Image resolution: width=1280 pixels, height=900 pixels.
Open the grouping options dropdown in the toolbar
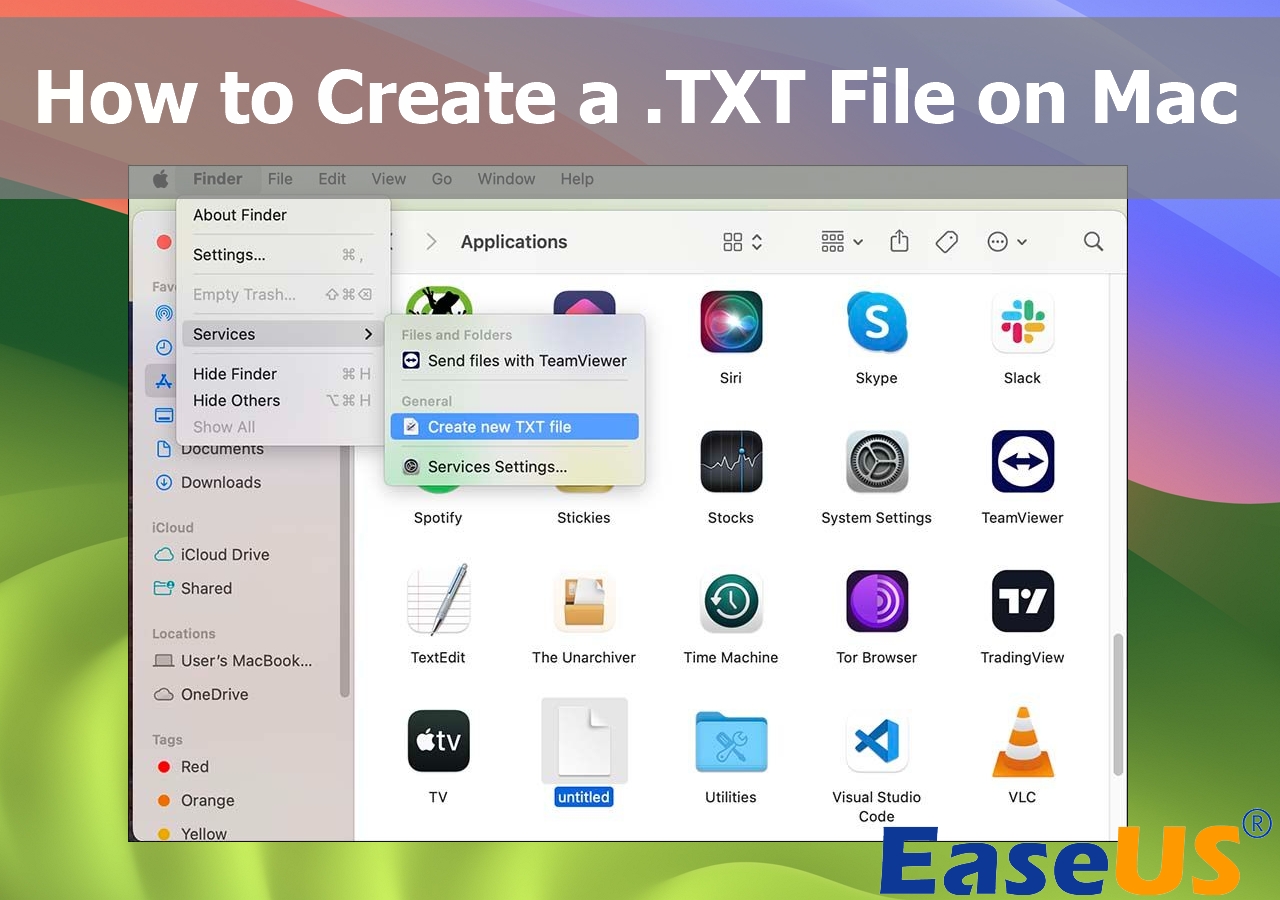pyautogui.click(x=840, y=241)
